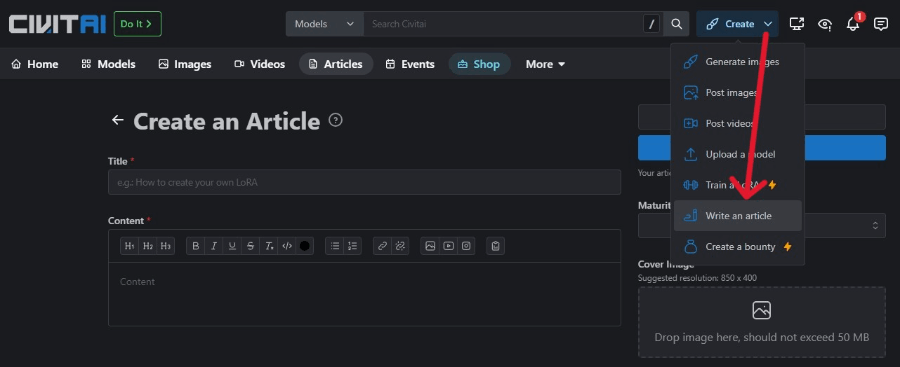
Task: Open the Videos tab
Action: coord(259,64)
